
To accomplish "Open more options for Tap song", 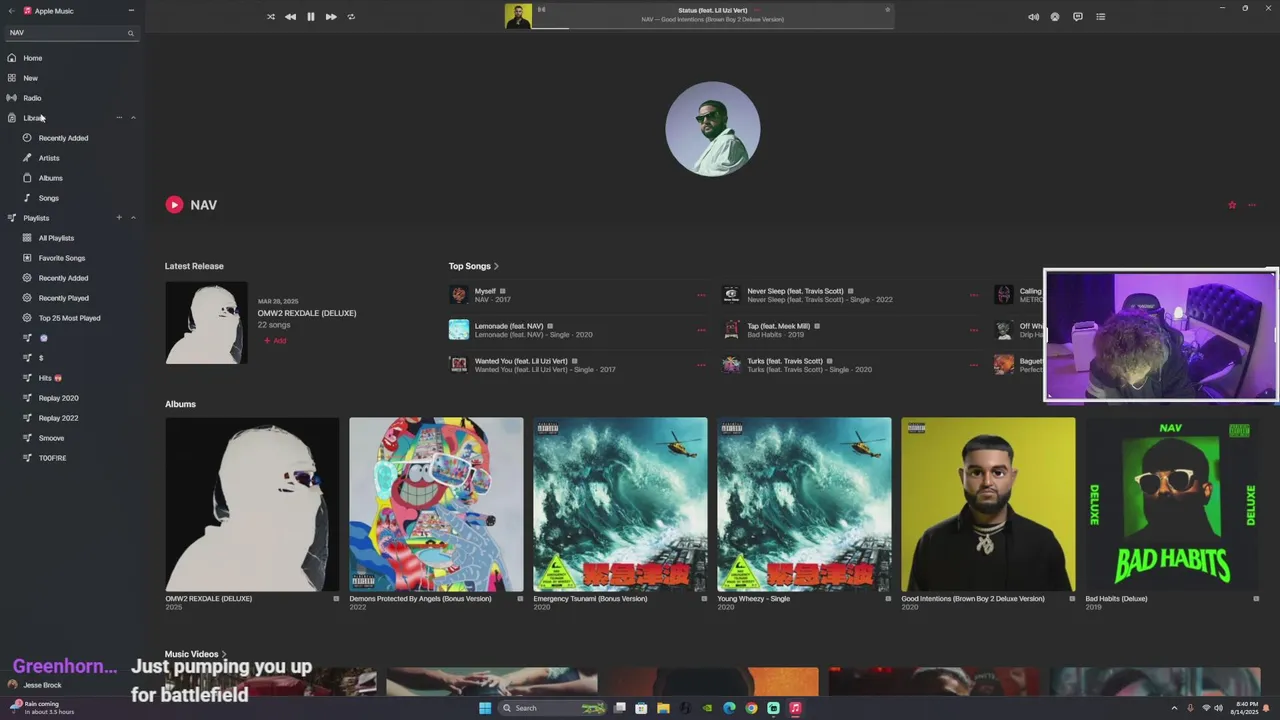I will [x=974, y=330].
